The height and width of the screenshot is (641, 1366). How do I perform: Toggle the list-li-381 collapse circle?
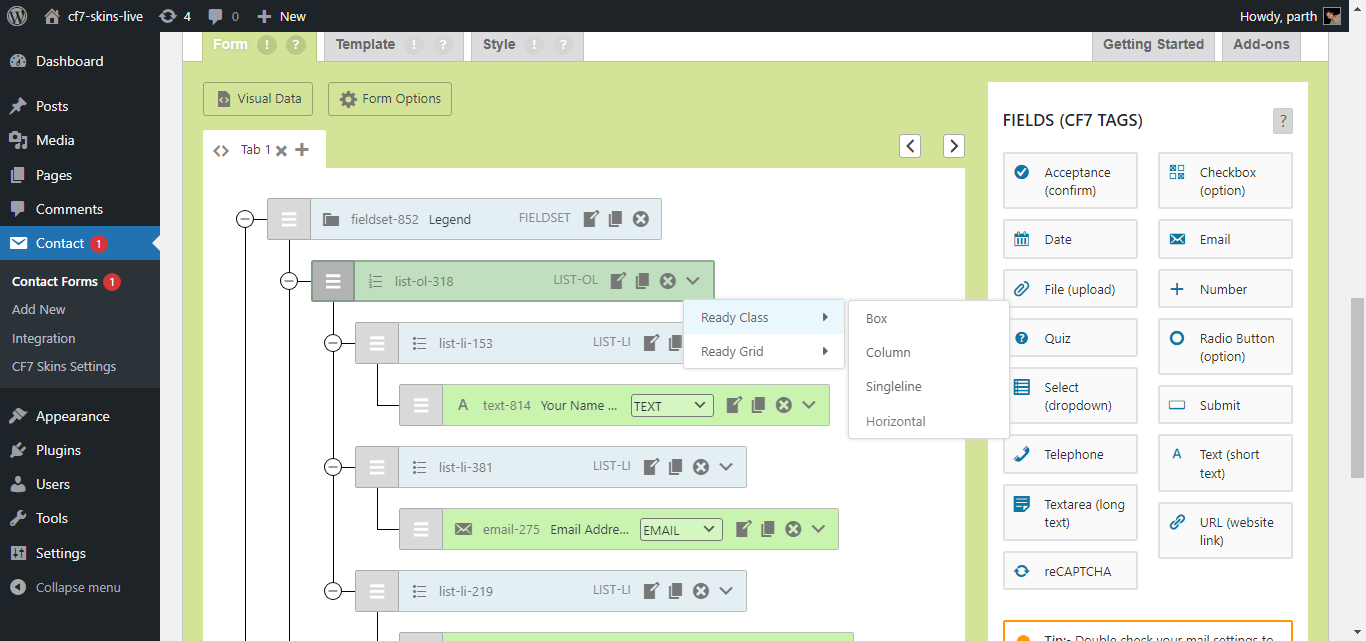333,467
